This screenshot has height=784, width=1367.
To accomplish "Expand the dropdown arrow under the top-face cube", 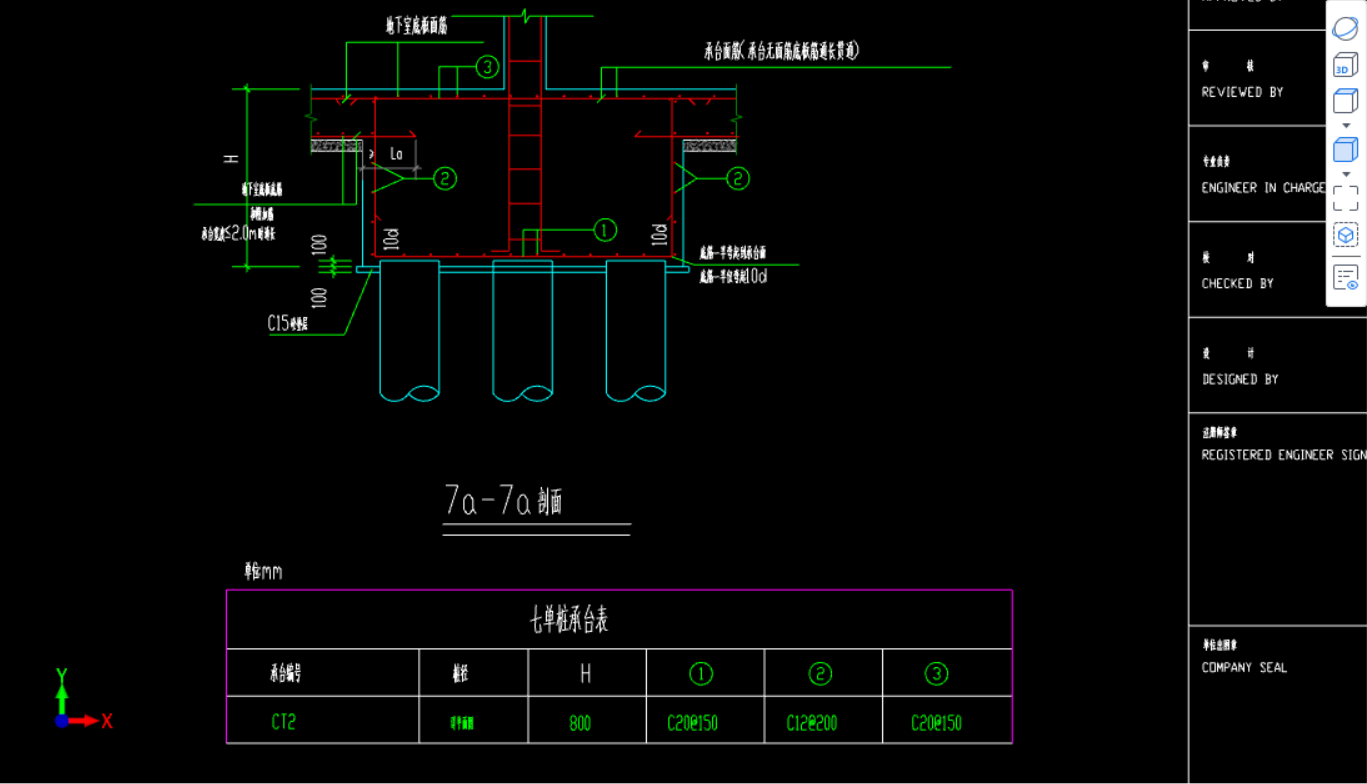I will tap(1345, 125).
